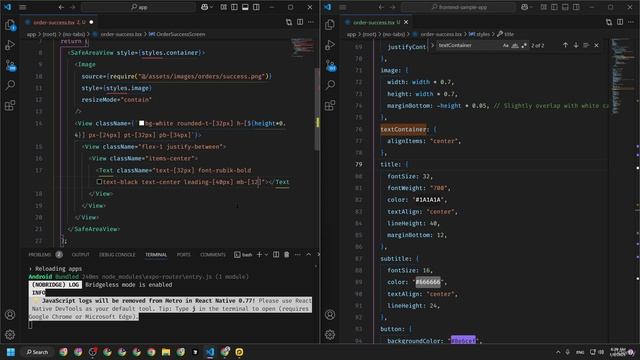The image size is (640, 360).
Task: Switch to Debug Console tab
Action: click(x=117, y=254)
